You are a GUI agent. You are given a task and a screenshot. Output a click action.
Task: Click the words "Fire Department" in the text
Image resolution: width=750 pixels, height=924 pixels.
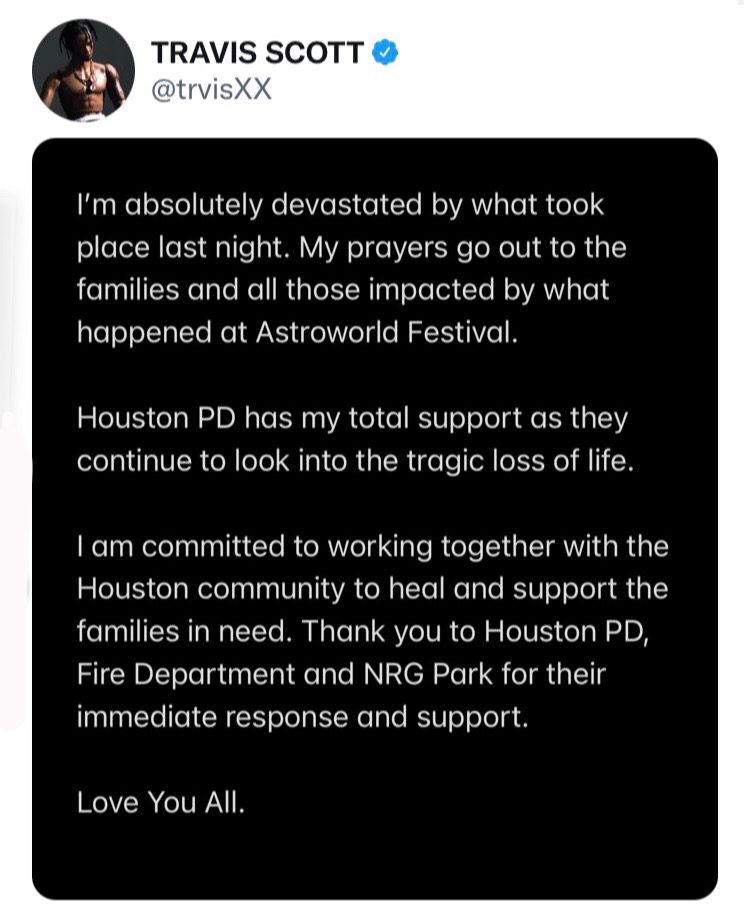[x=186, y=675]
